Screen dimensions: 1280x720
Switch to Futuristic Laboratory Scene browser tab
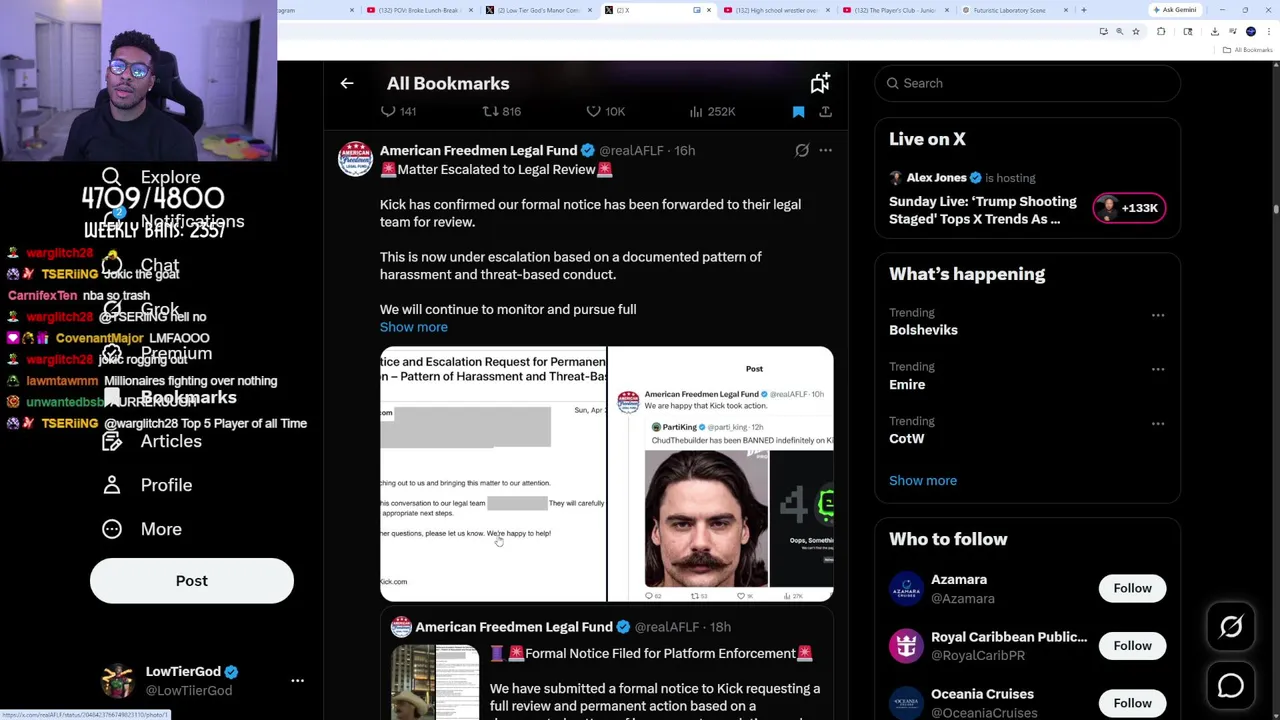click(1016, 10)
